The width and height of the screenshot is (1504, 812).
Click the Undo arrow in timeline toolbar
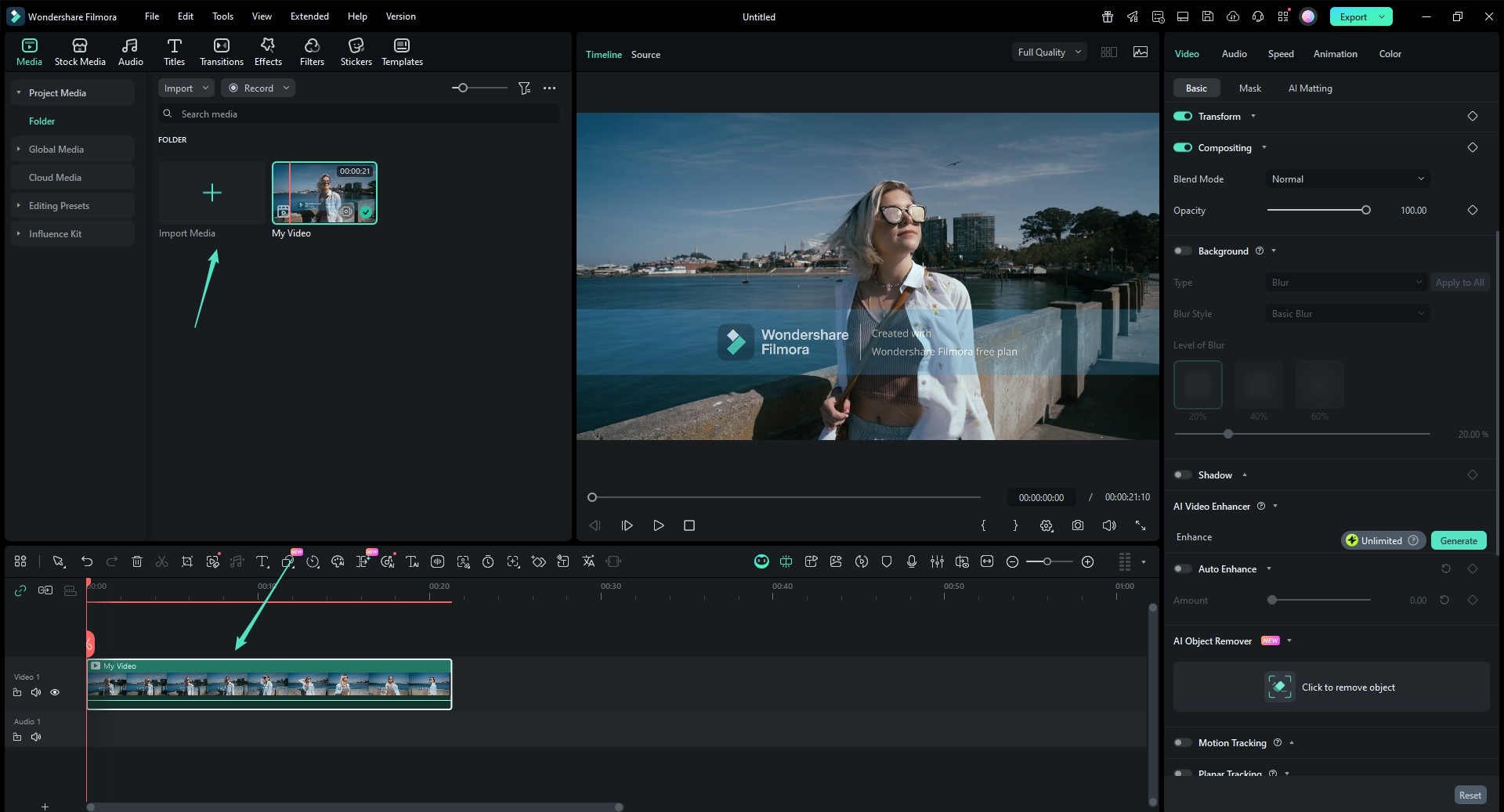[87, 561]
